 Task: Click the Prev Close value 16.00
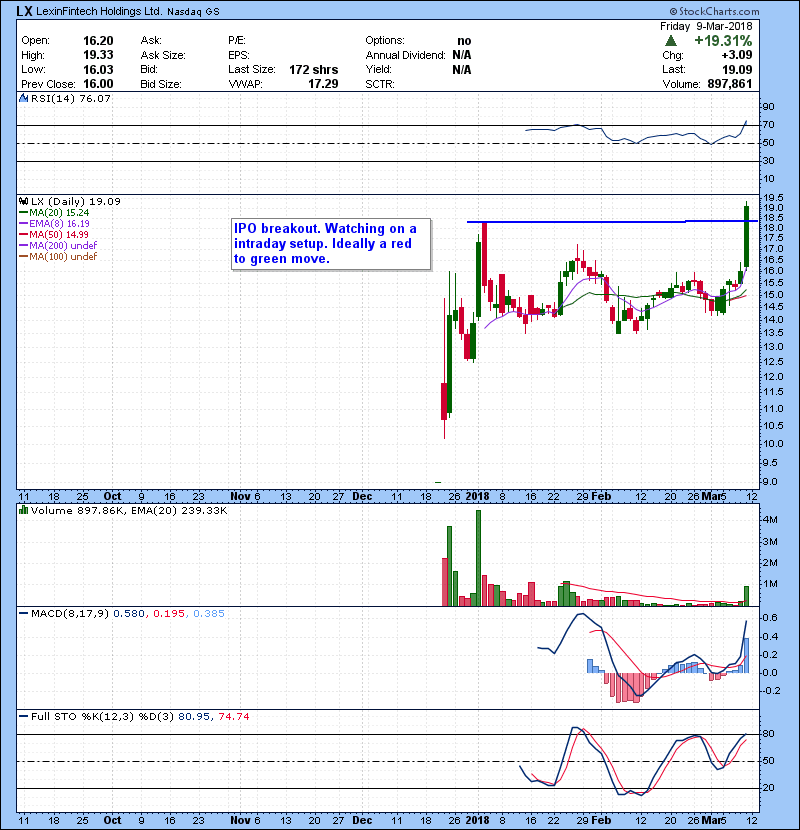coord(98,84)
